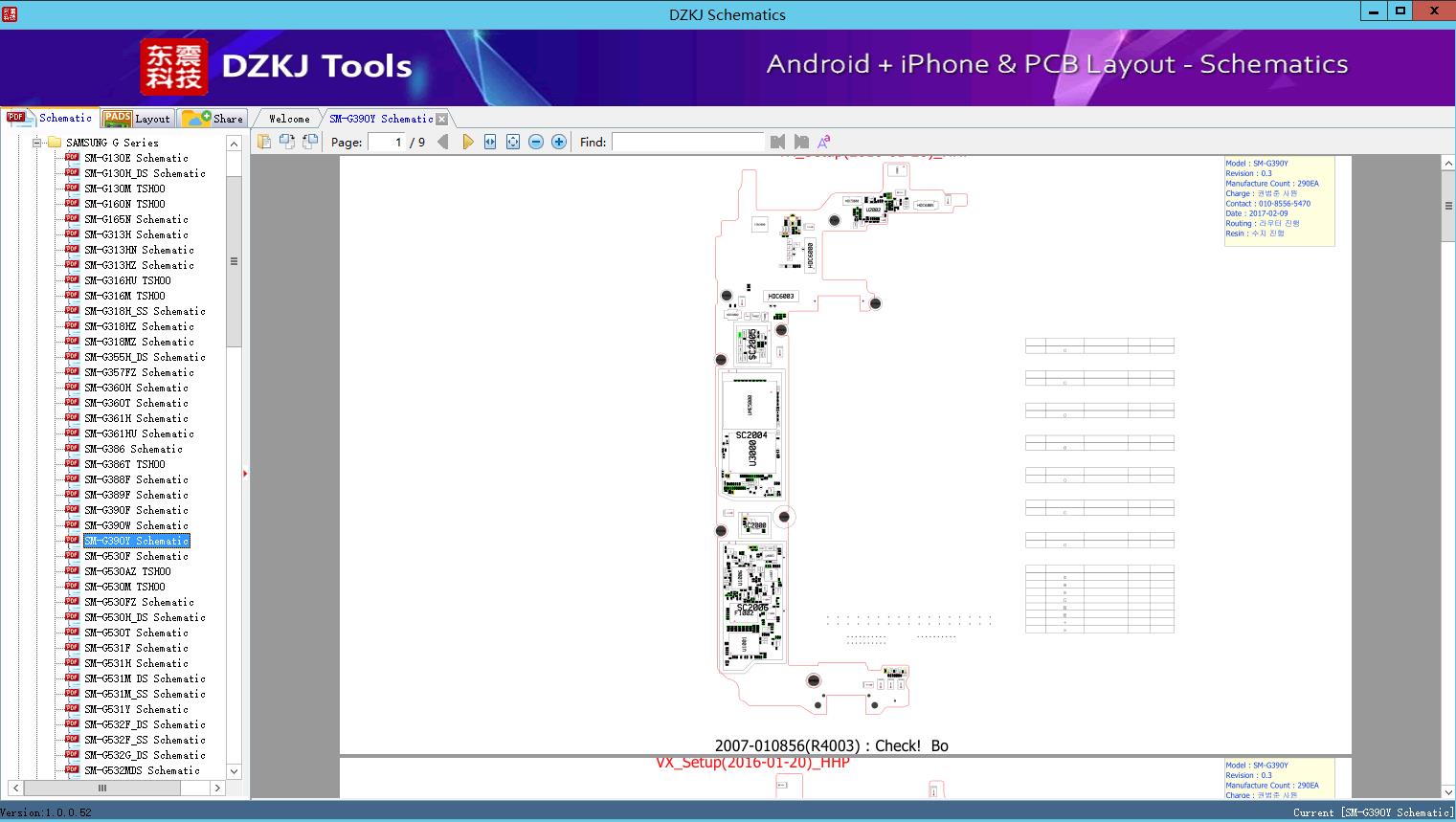Collapse the SAMSUNG G Series tree node
Screen dimensions: 1456x822
point(37,143)
